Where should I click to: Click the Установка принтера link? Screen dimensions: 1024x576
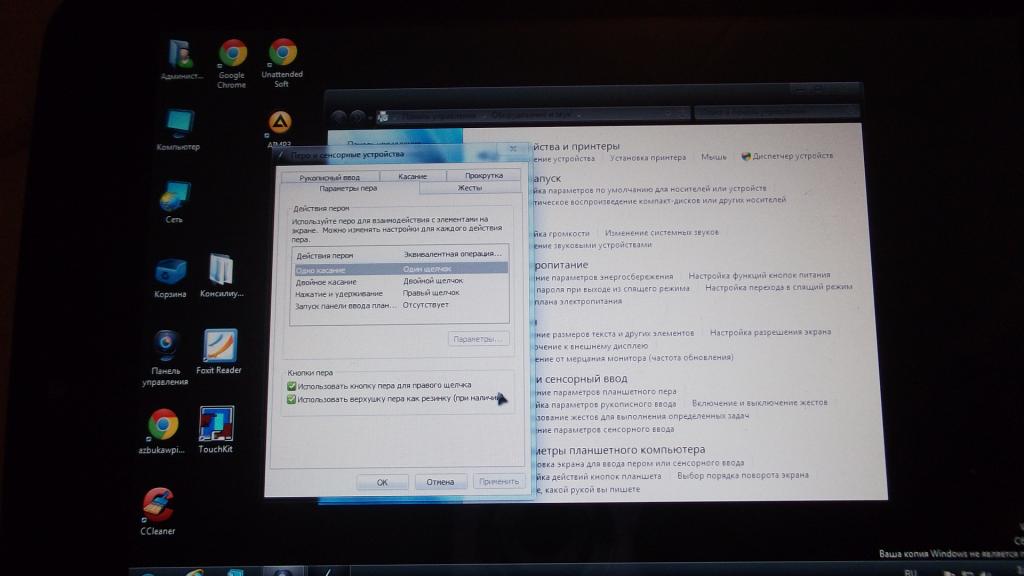point(648,157)
